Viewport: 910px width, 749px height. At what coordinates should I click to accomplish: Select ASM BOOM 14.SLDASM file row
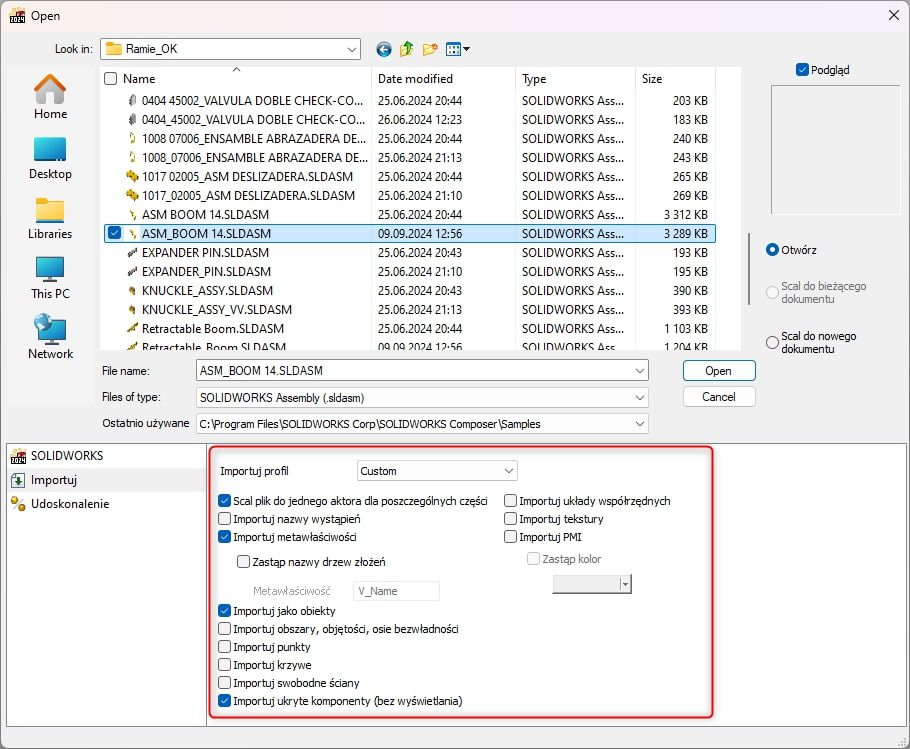coord(409,215)
